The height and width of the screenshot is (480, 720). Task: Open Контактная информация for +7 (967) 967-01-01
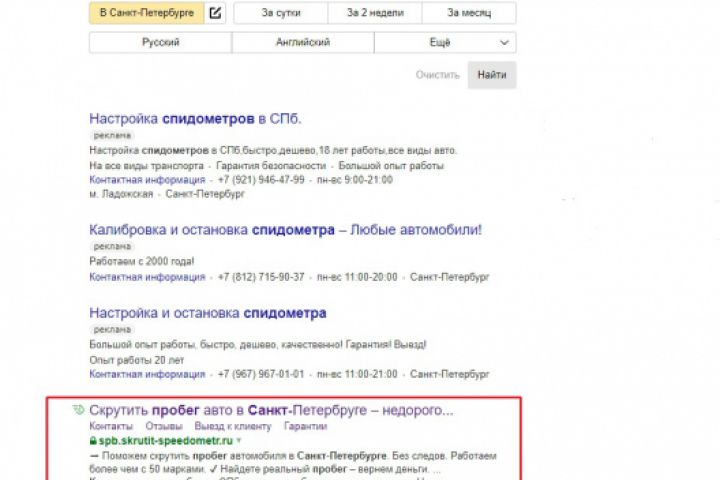pyautogui.click(x=147, y=374)
